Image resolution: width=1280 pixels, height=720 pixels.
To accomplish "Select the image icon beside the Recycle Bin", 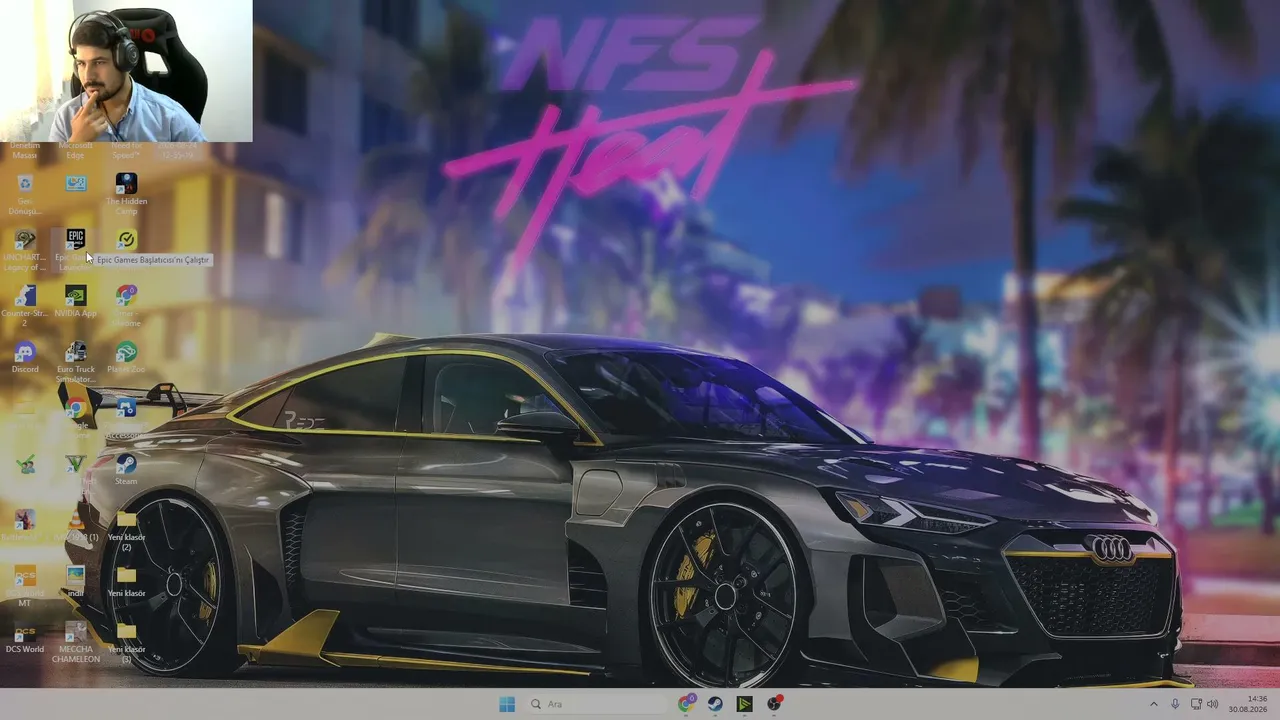I will [76, 184].
